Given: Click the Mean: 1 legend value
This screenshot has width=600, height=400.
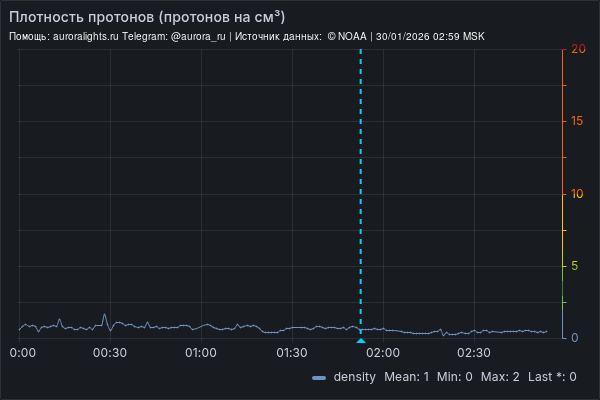Looking at the screenshot, I should [407, 378].
